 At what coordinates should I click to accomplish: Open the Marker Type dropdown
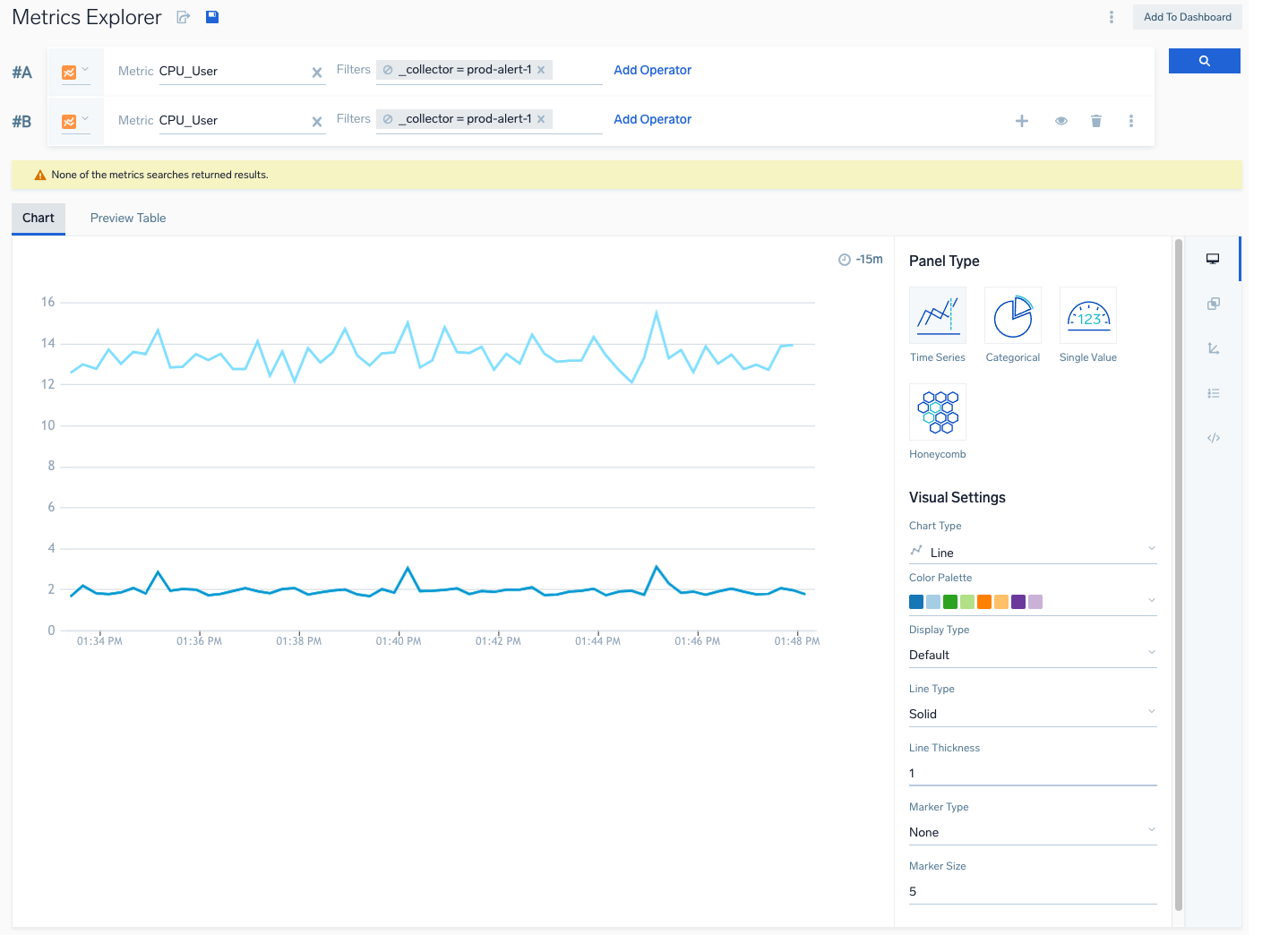(1032, 832)
